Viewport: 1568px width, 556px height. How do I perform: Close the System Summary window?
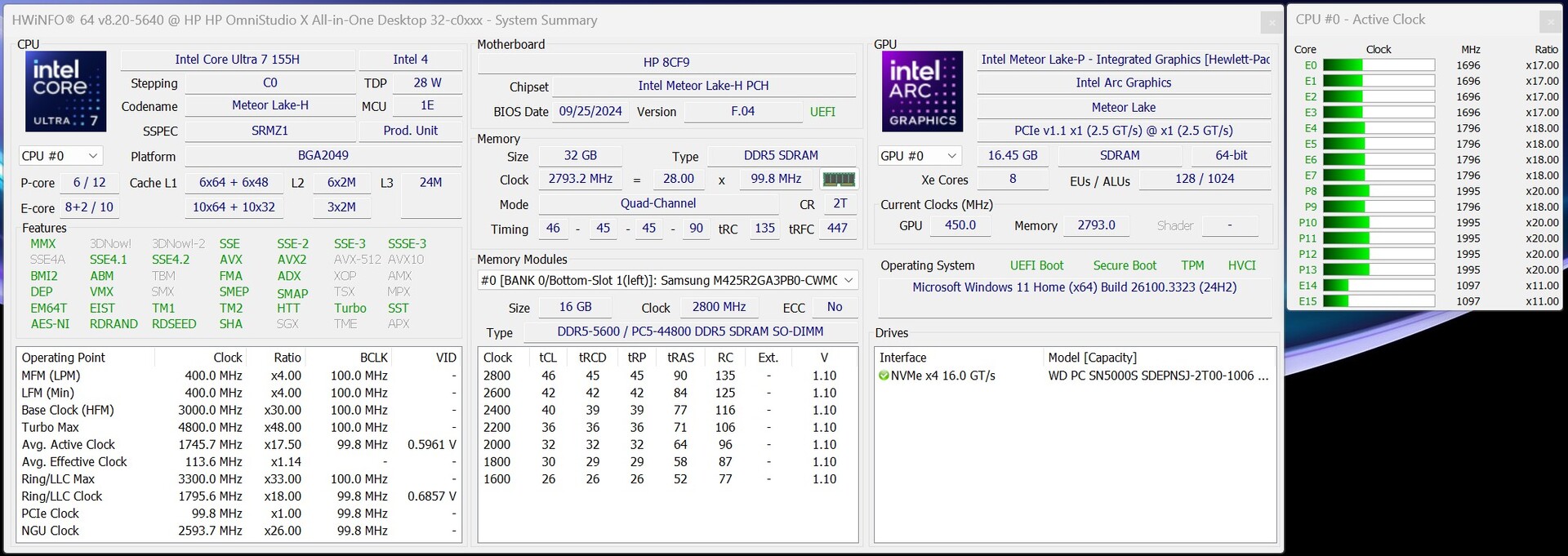tap(1271, 23)
